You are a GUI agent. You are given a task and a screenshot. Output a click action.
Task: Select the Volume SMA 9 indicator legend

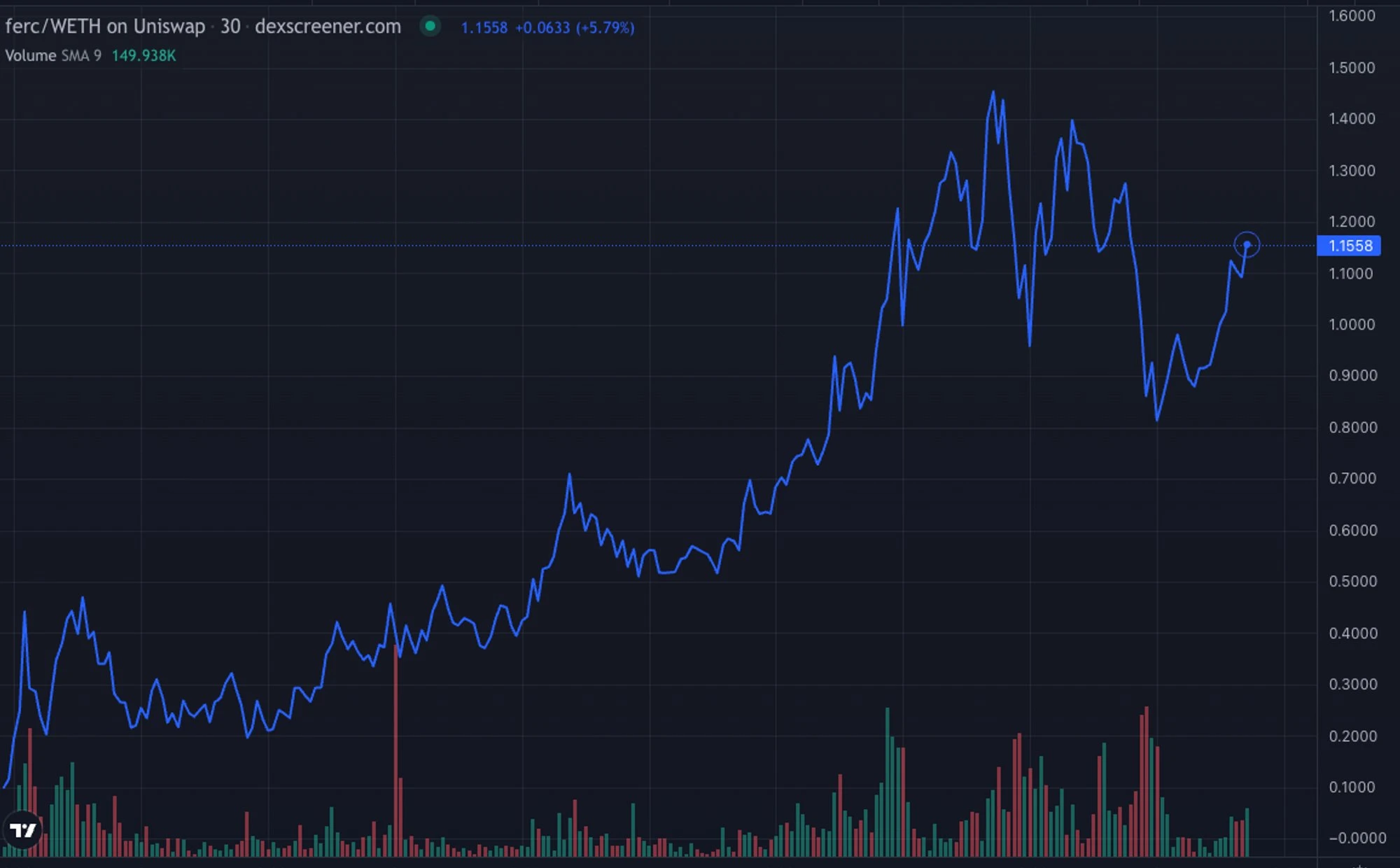click(x=53, y=55)
